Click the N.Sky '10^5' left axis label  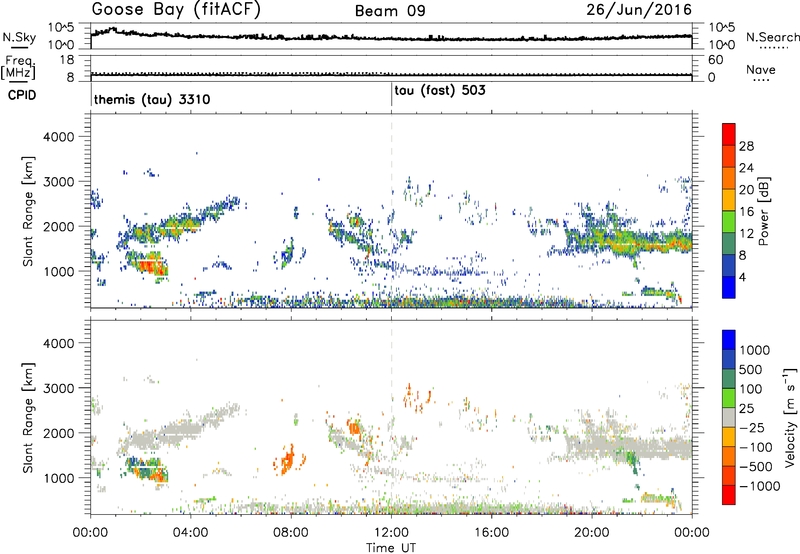click(x=61, y=28)
